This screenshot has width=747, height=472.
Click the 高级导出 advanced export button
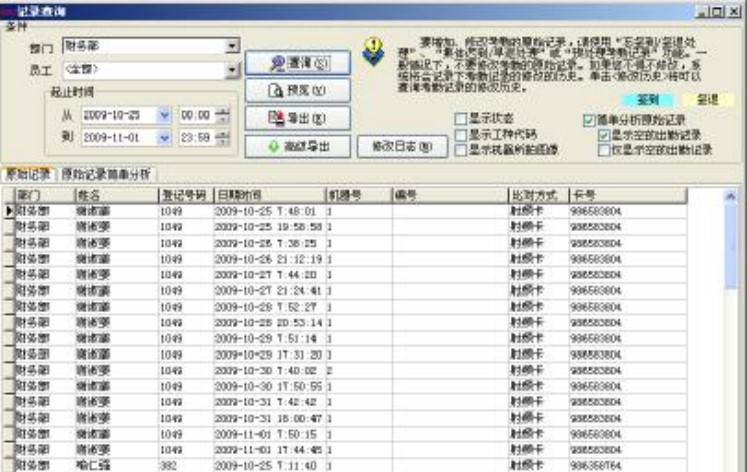[x=298, y=146]
